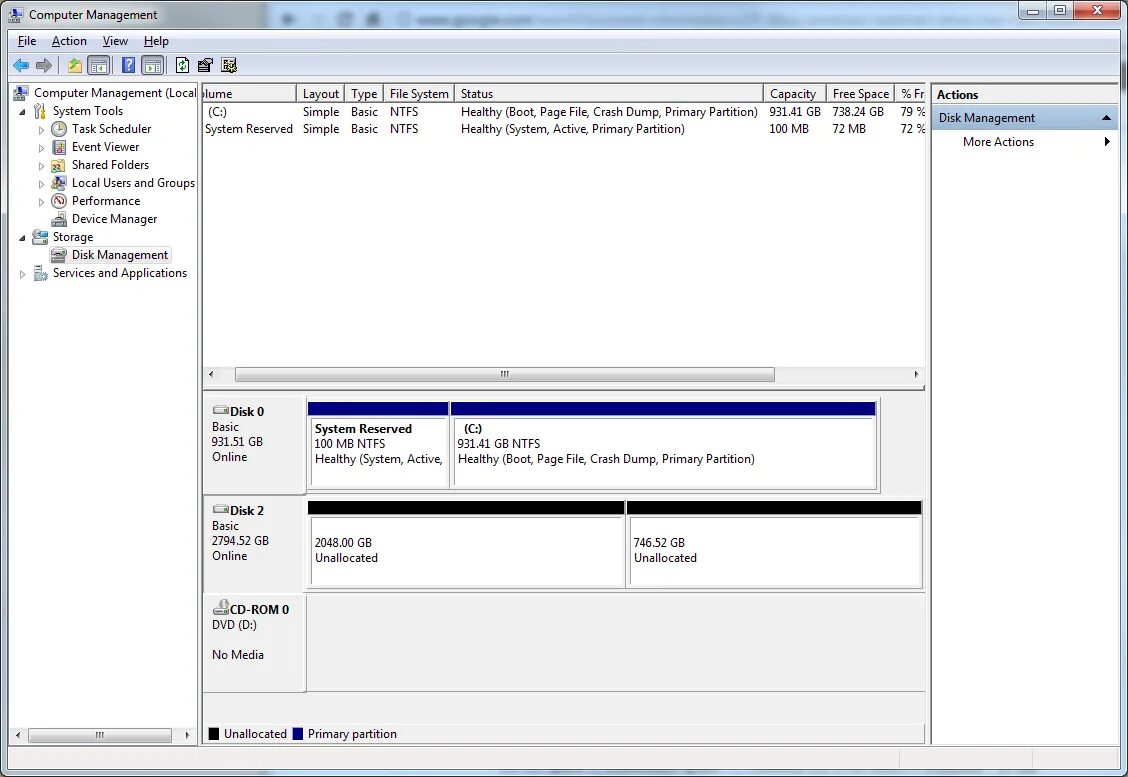Sort by File System column header

[419, 94]
